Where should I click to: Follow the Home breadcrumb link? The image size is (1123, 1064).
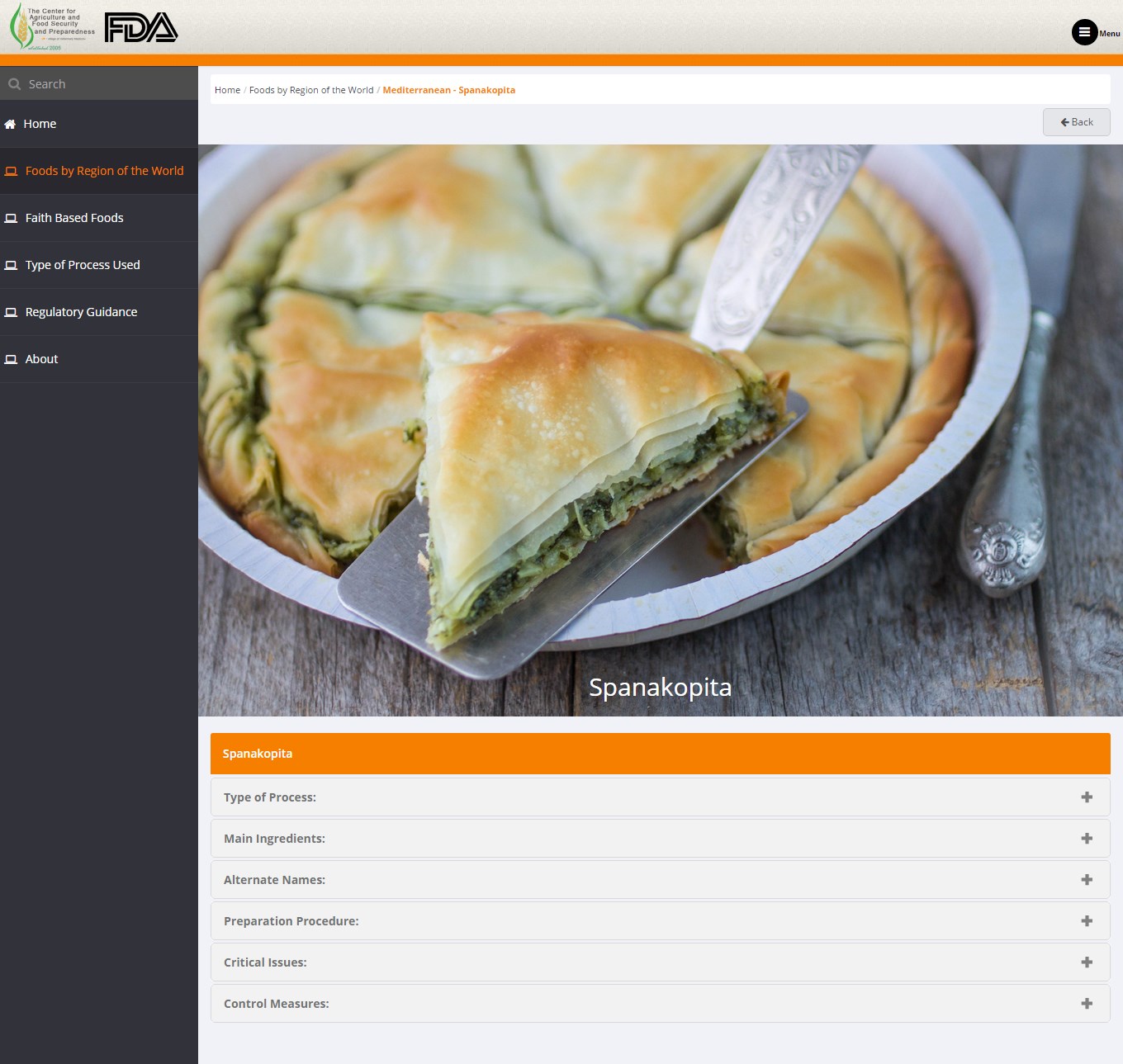[x=227, y=90]
